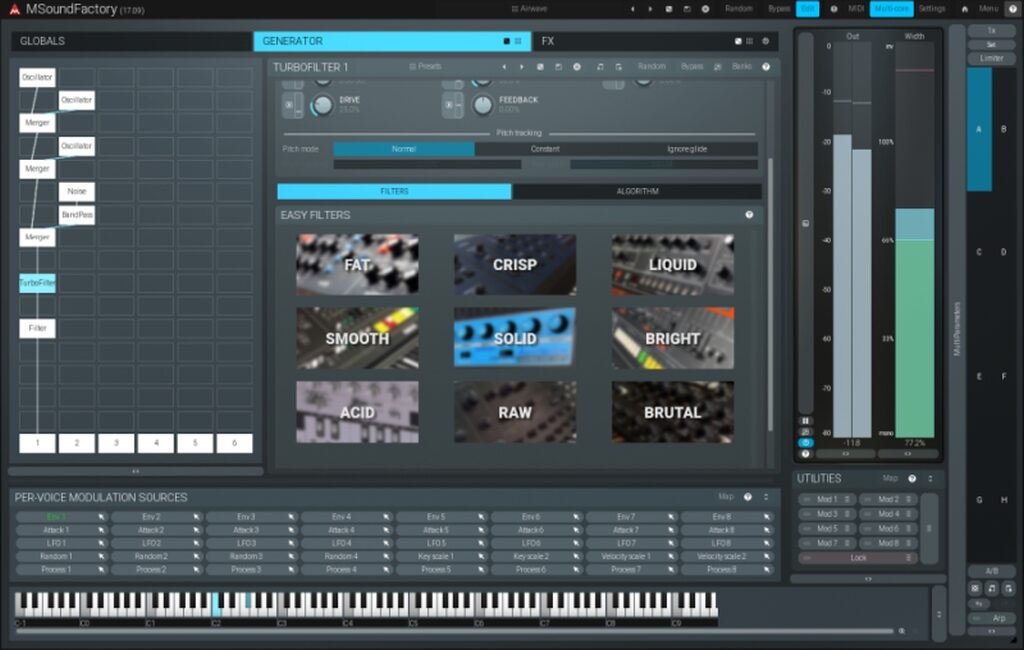Open the global help question-mark icon
Viewport: 1024px width, 650px height.
(x=1014, y=9)
